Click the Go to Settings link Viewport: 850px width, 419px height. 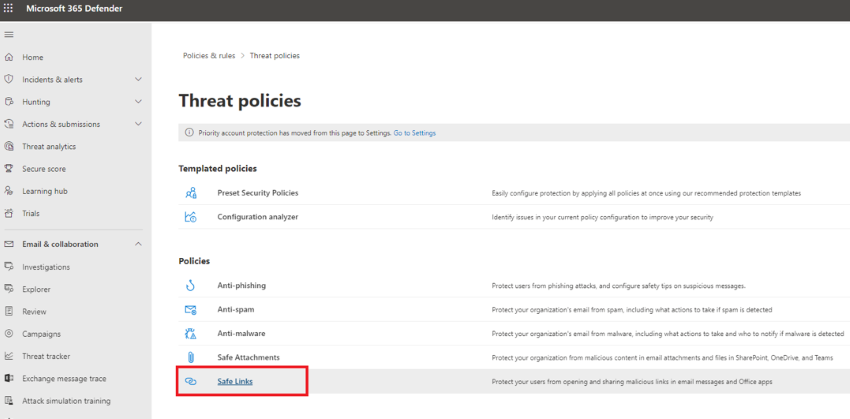click(414, 133)
